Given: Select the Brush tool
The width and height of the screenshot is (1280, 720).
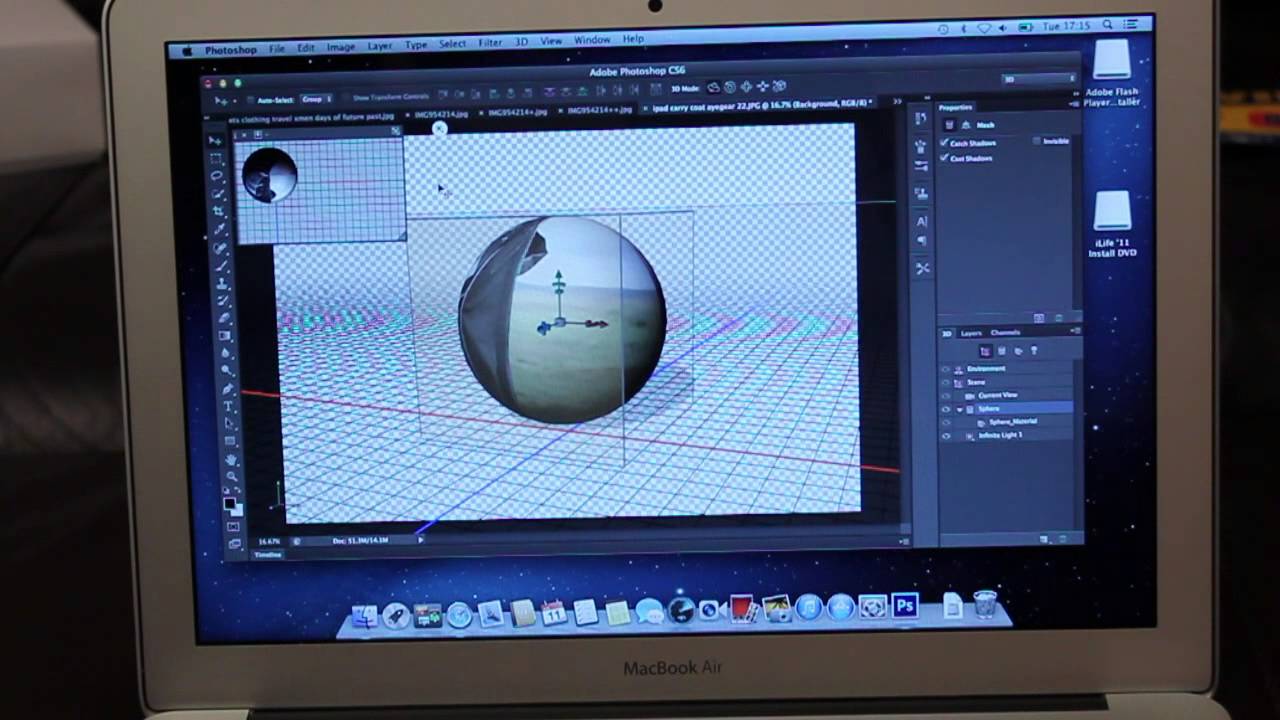Looking at the screenshot, I should [222, 265].
